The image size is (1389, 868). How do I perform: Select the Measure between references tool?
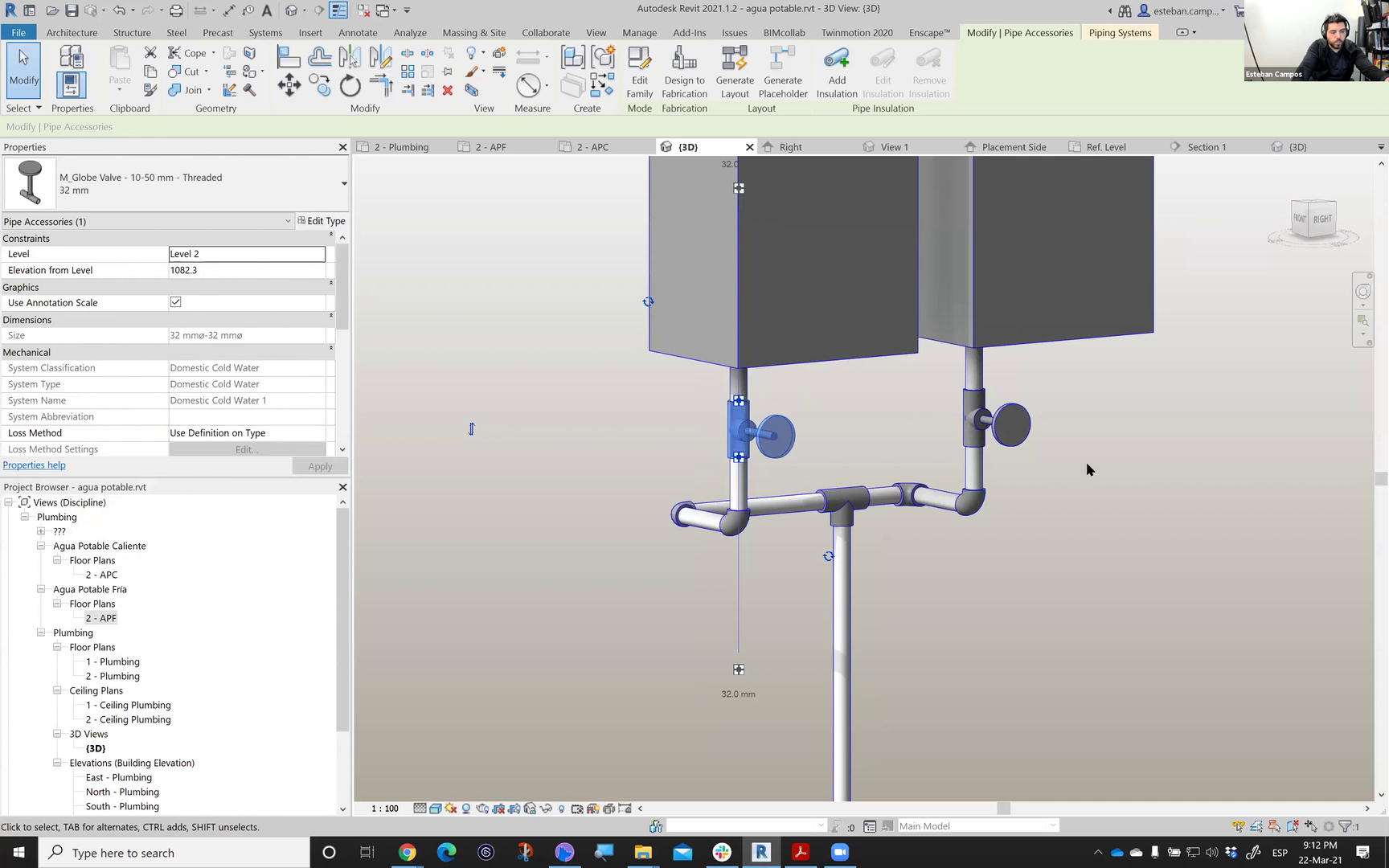pos(528,85)
